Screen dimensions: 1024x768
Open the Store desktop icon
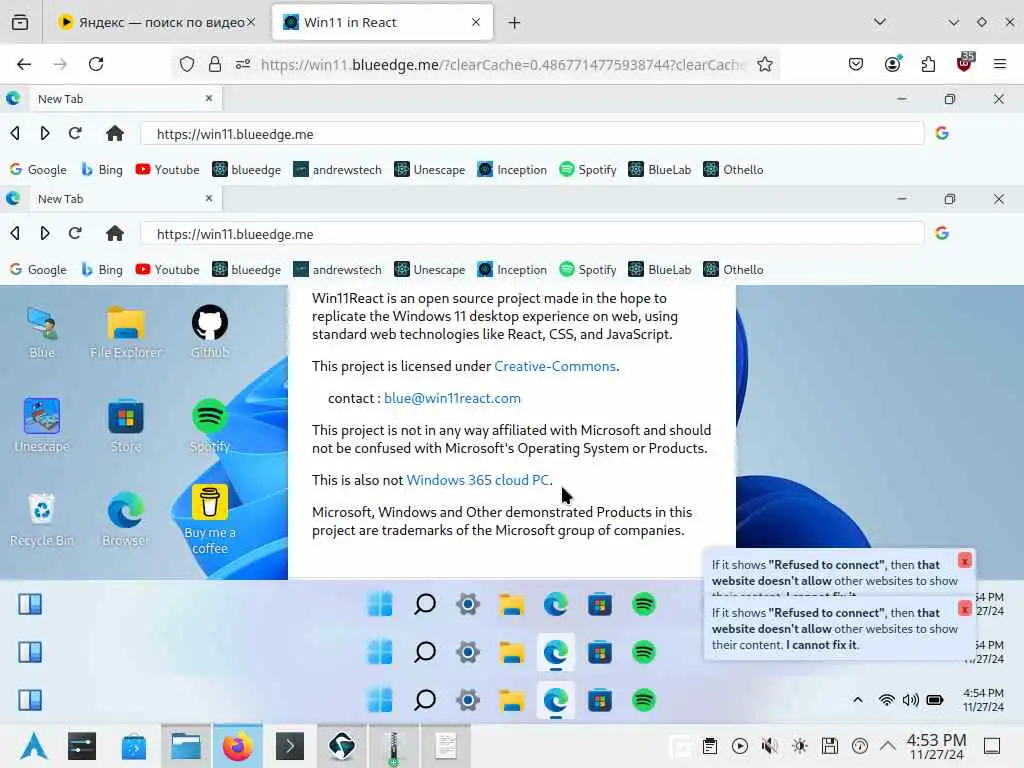(x=125, y=425)
